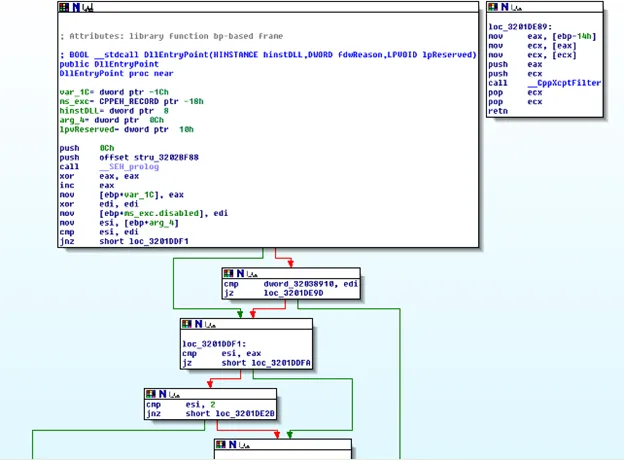Select the 'push ecx' instruction
624x460 pixels.
point(515,74)
